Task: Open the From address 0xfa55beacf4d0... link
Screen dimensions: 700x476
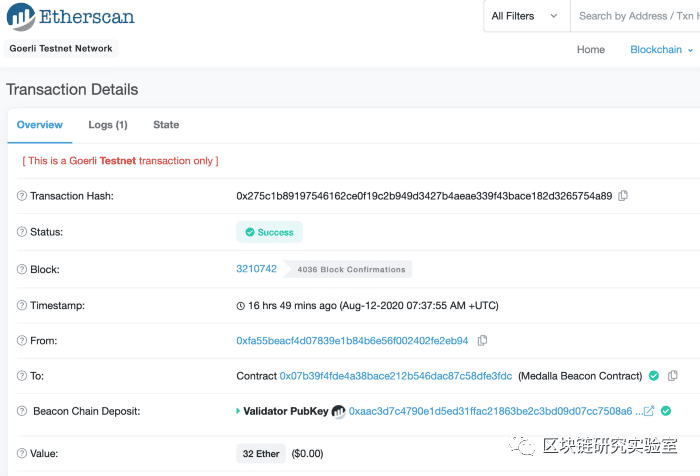Action: point(352,341)
